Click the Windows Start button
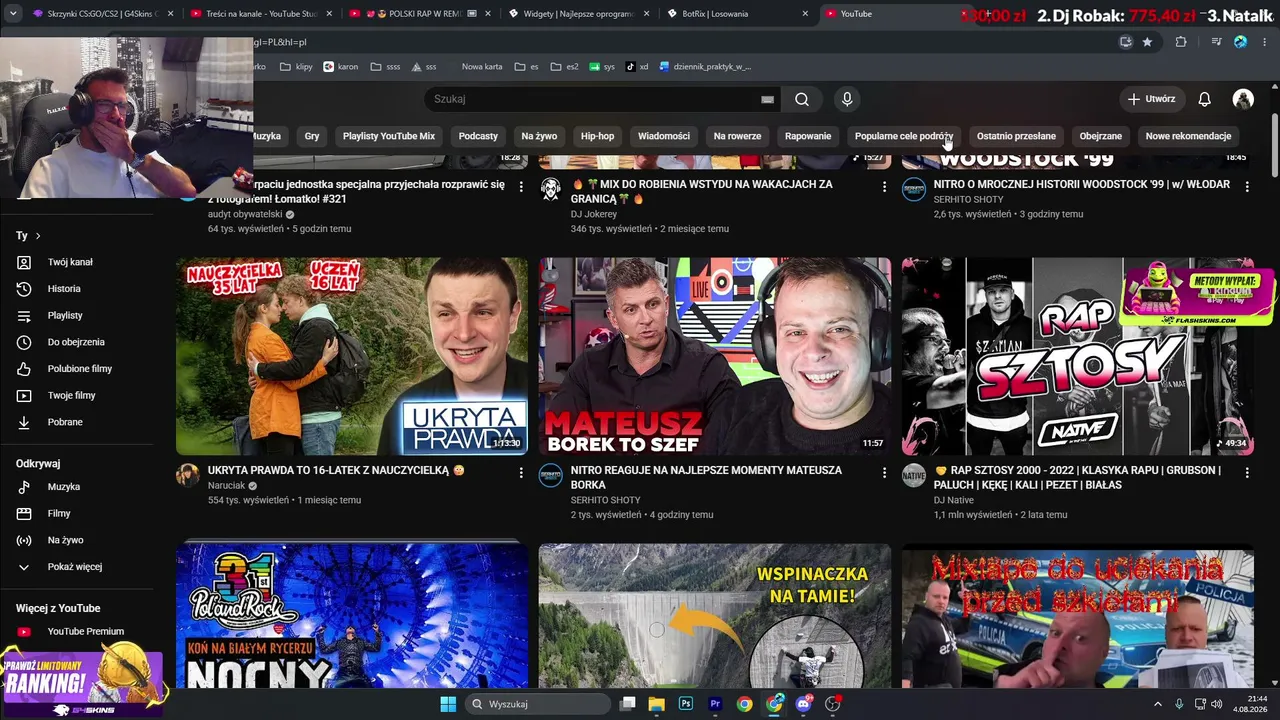Image resolution: width=1280 pixels, height=720 pixels. [x=447, y=704]
